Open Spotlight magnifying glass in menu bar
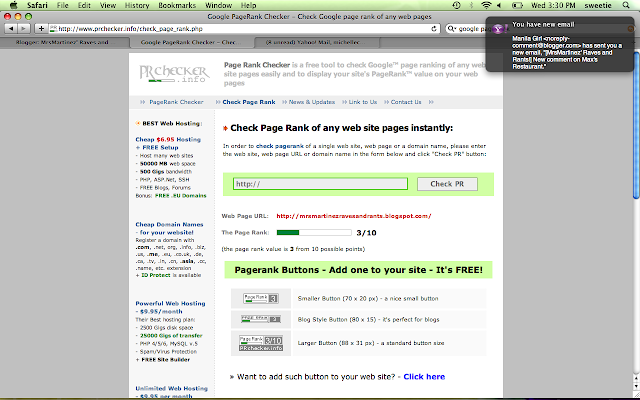640x400 pixels. (626, 5)
